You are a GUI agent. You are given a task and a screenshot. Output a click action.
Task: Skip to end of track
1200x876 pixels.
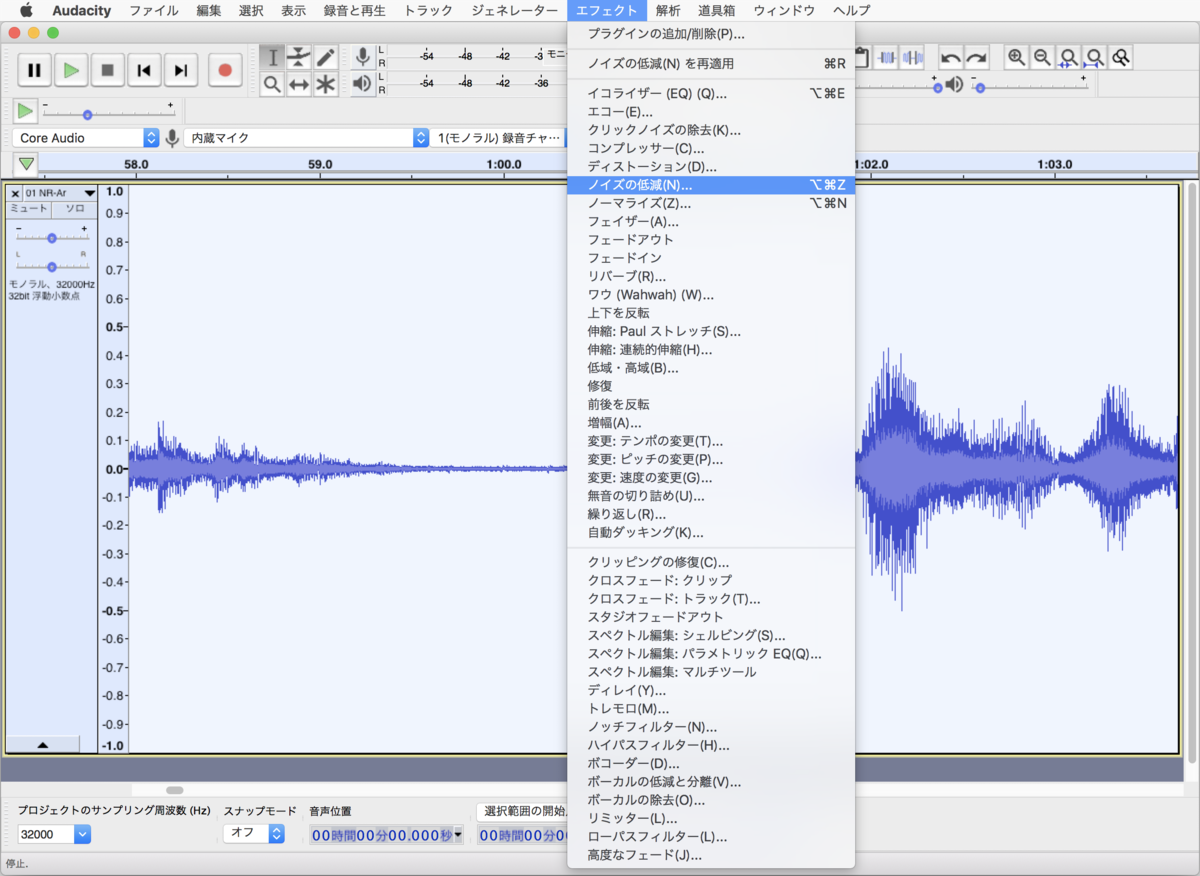[x=180, y=70]
